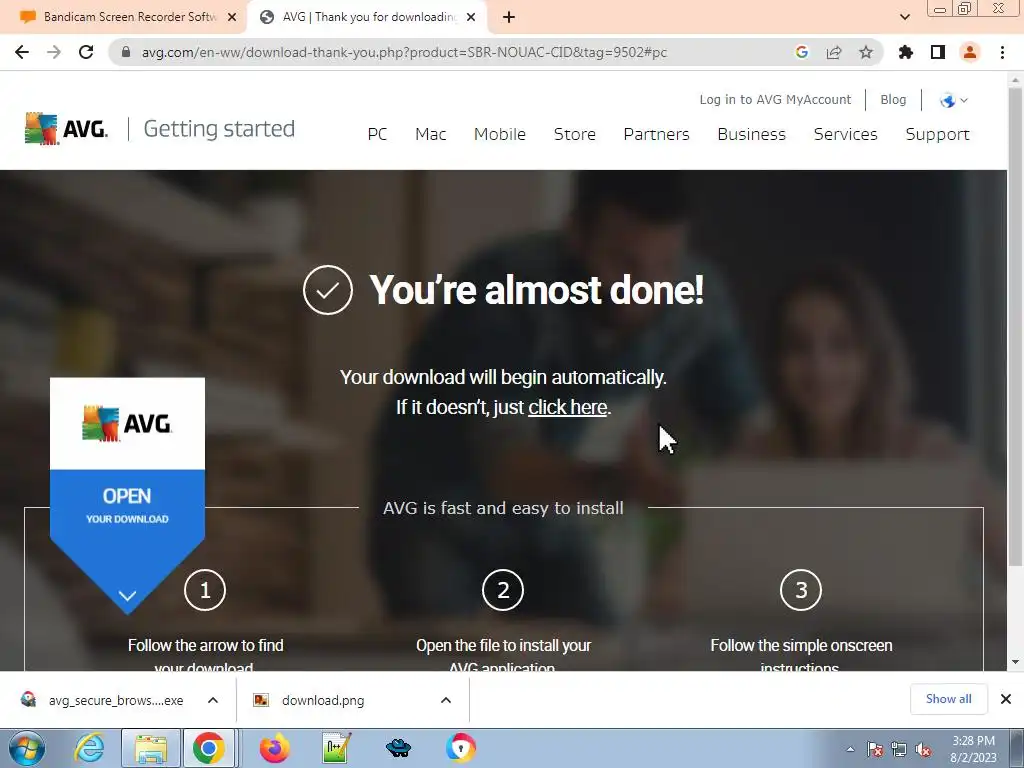Open the Store menu item
1024x768 pixels.
point(575,134)
